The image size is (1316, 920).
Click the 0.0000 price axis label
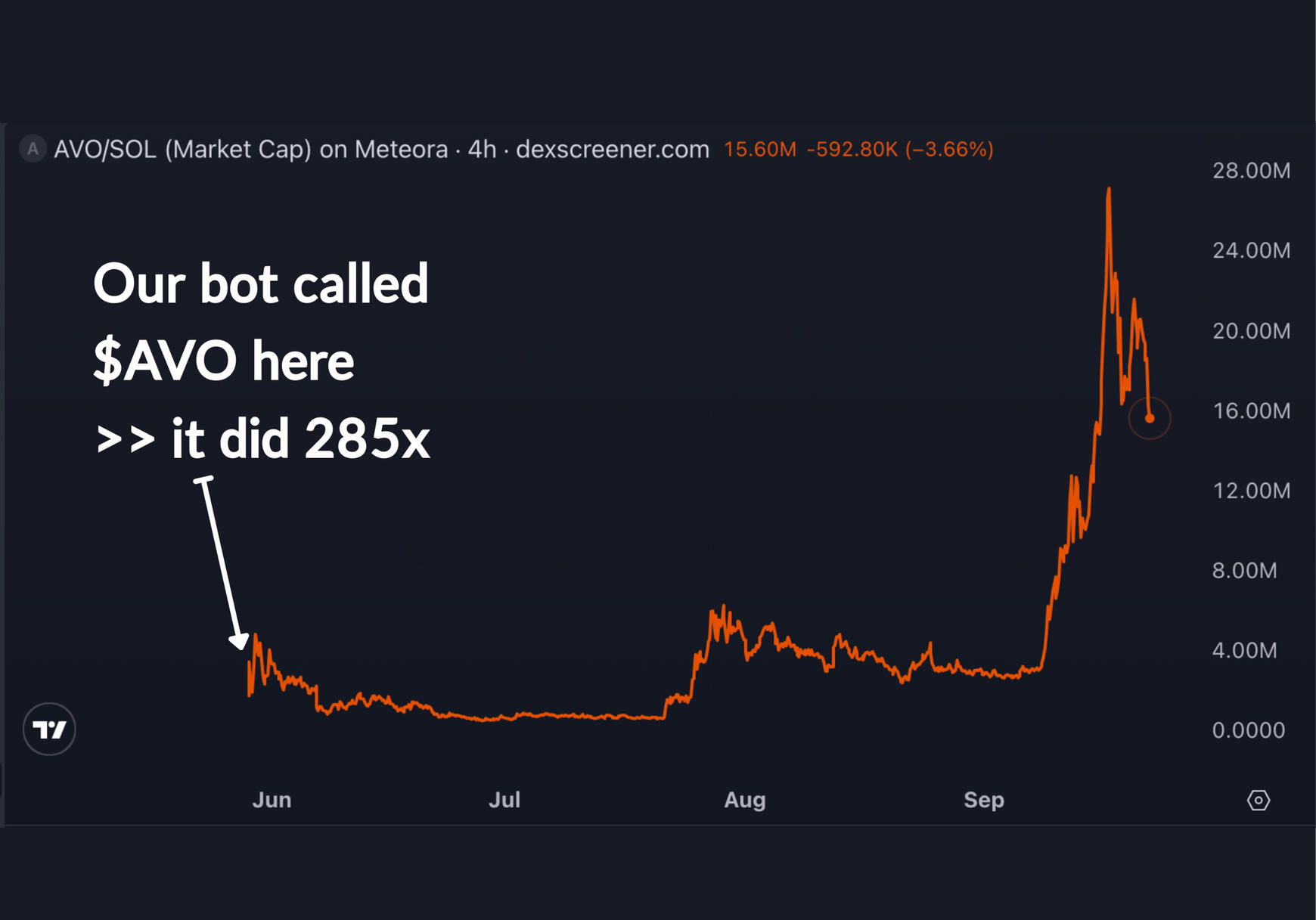[1249, 730]
